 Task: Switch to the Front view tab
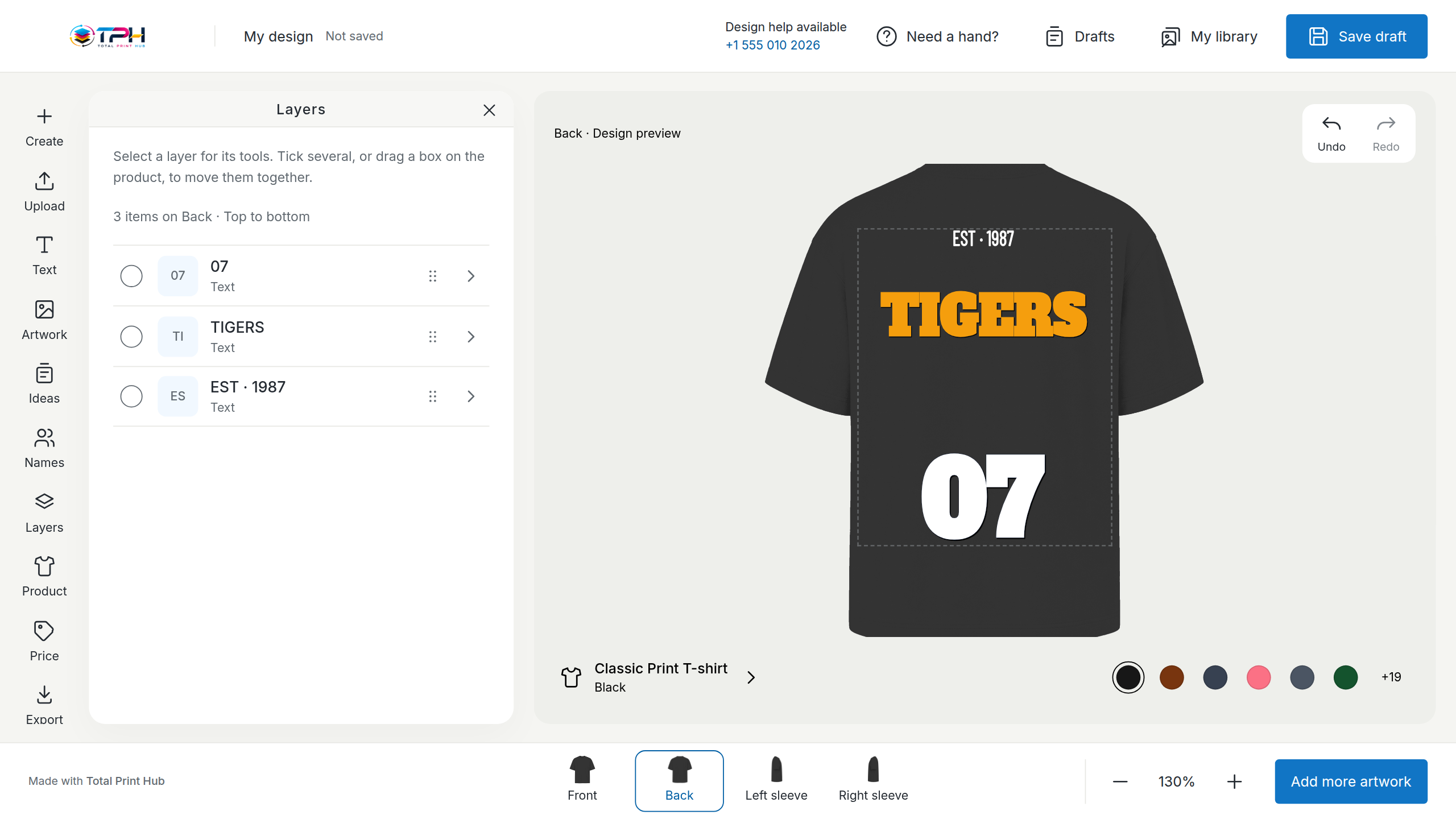582,780
